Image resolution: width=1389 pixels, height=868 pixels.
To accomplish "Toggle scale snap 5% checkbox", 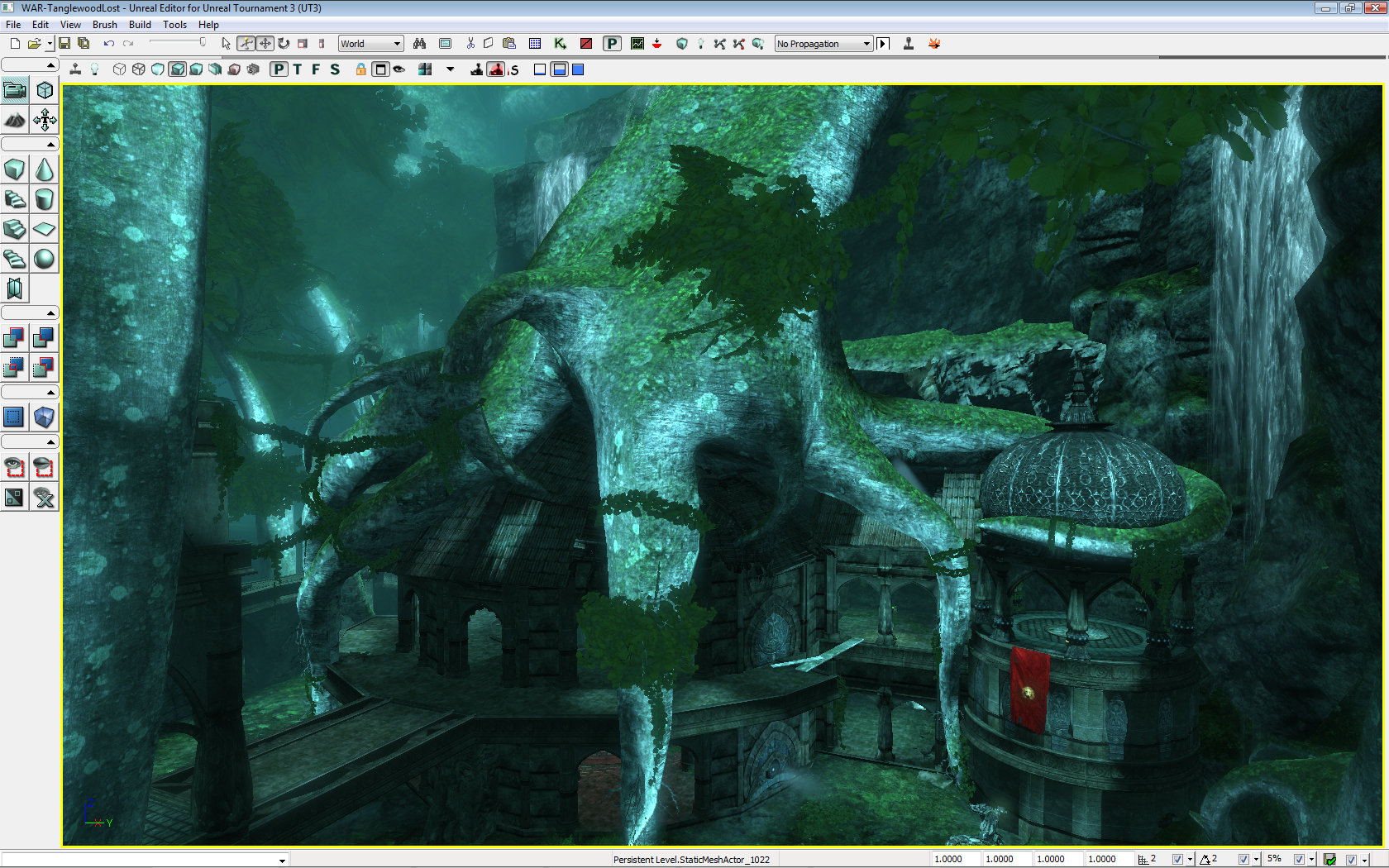I will coord(1299,860).
